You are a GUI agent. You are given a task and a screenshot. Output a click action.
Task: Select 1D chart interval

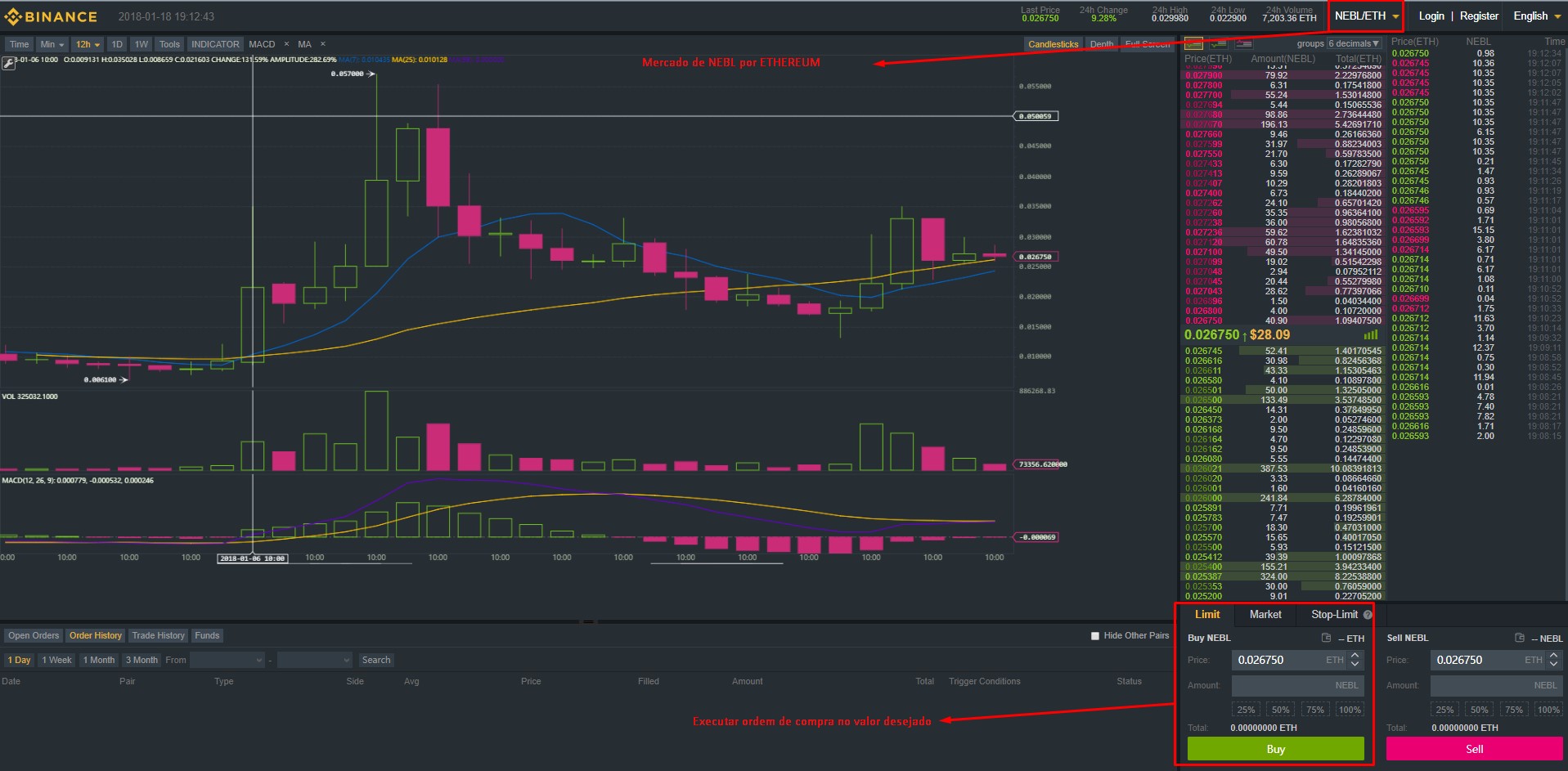[117, 44]
